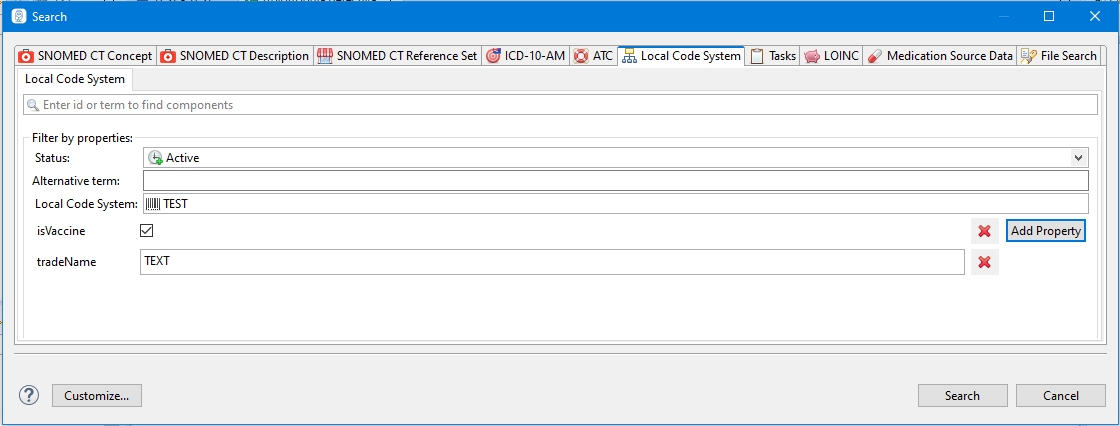Delete the tradeName property with red X
Image resolution: width=1120 pixels, height=426 pixels.
pos(984,262)
